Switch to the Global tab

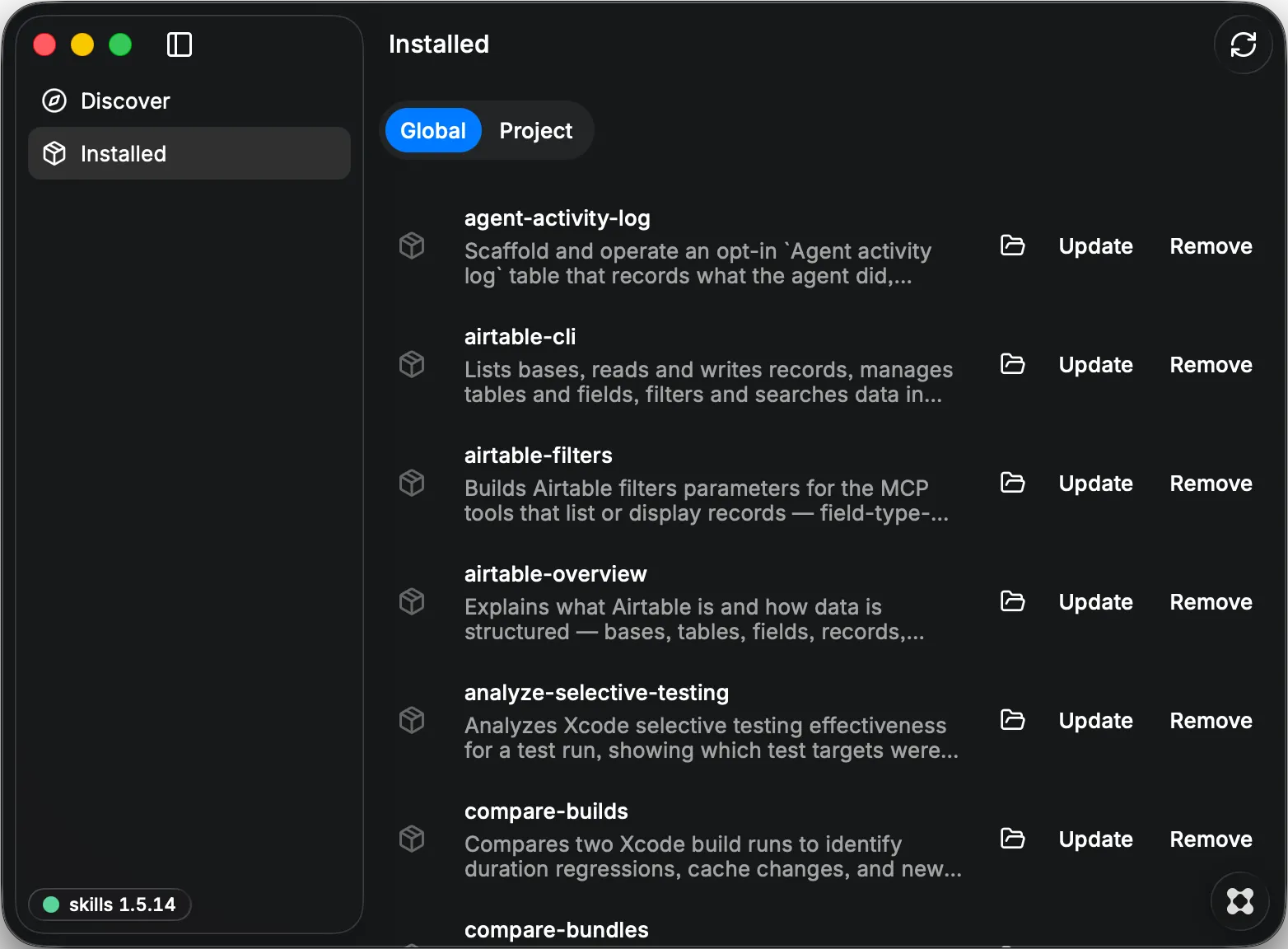point(433,130)
